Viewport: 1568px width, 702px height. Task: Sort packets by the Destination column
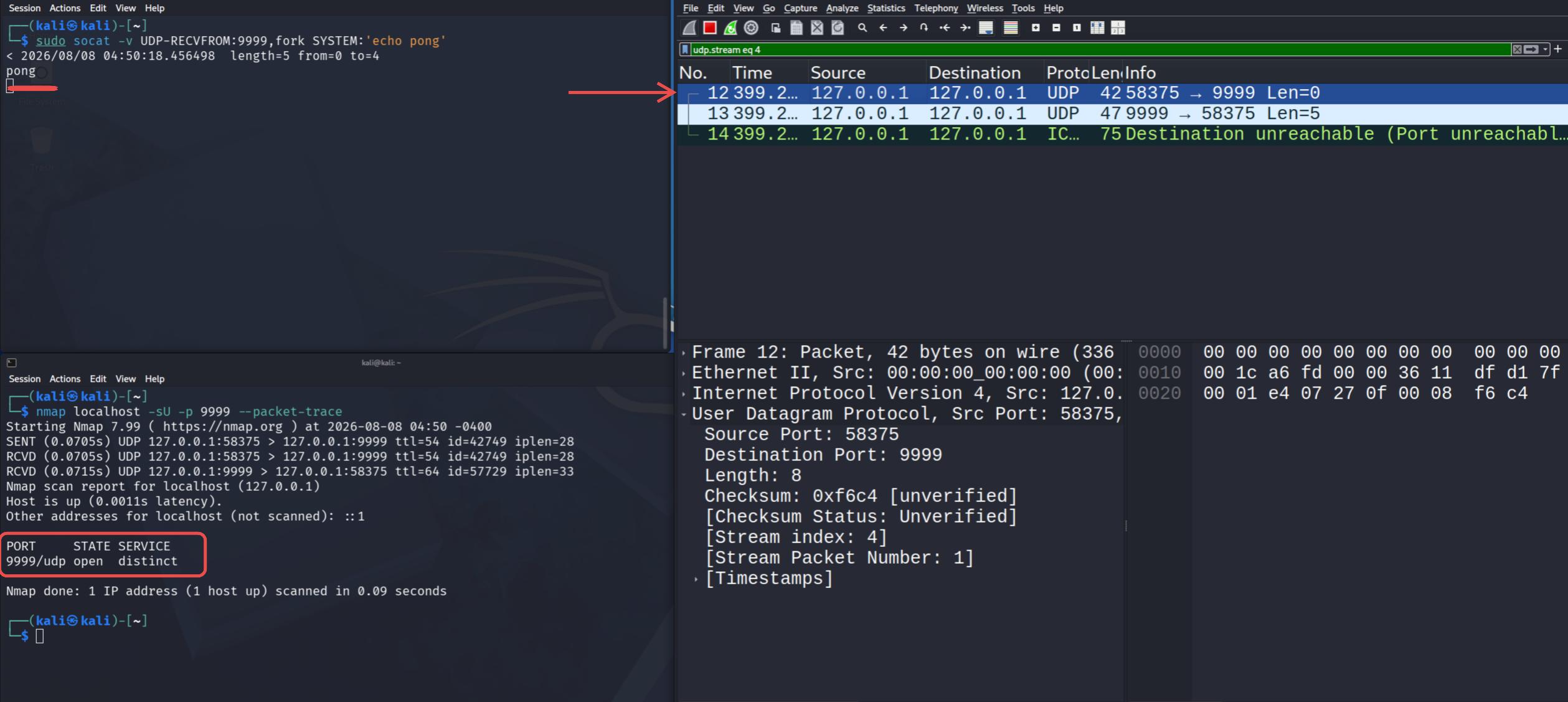tap(985, 73)
